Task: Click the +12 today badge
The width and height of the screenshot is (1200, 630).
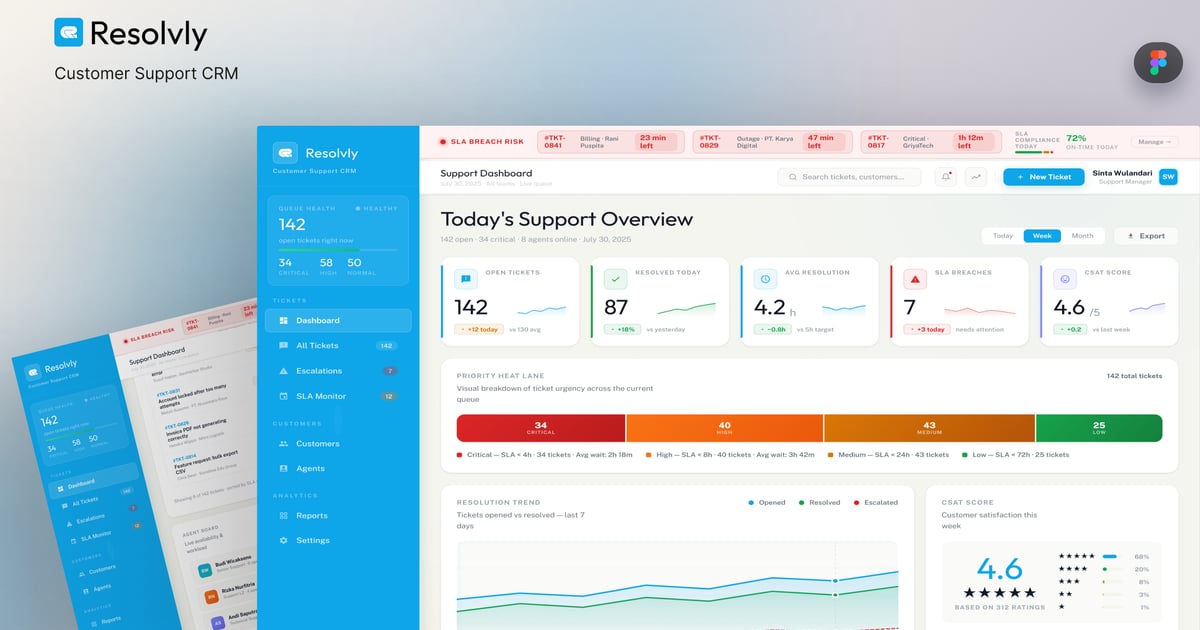Action: click(x=479, y=329)
